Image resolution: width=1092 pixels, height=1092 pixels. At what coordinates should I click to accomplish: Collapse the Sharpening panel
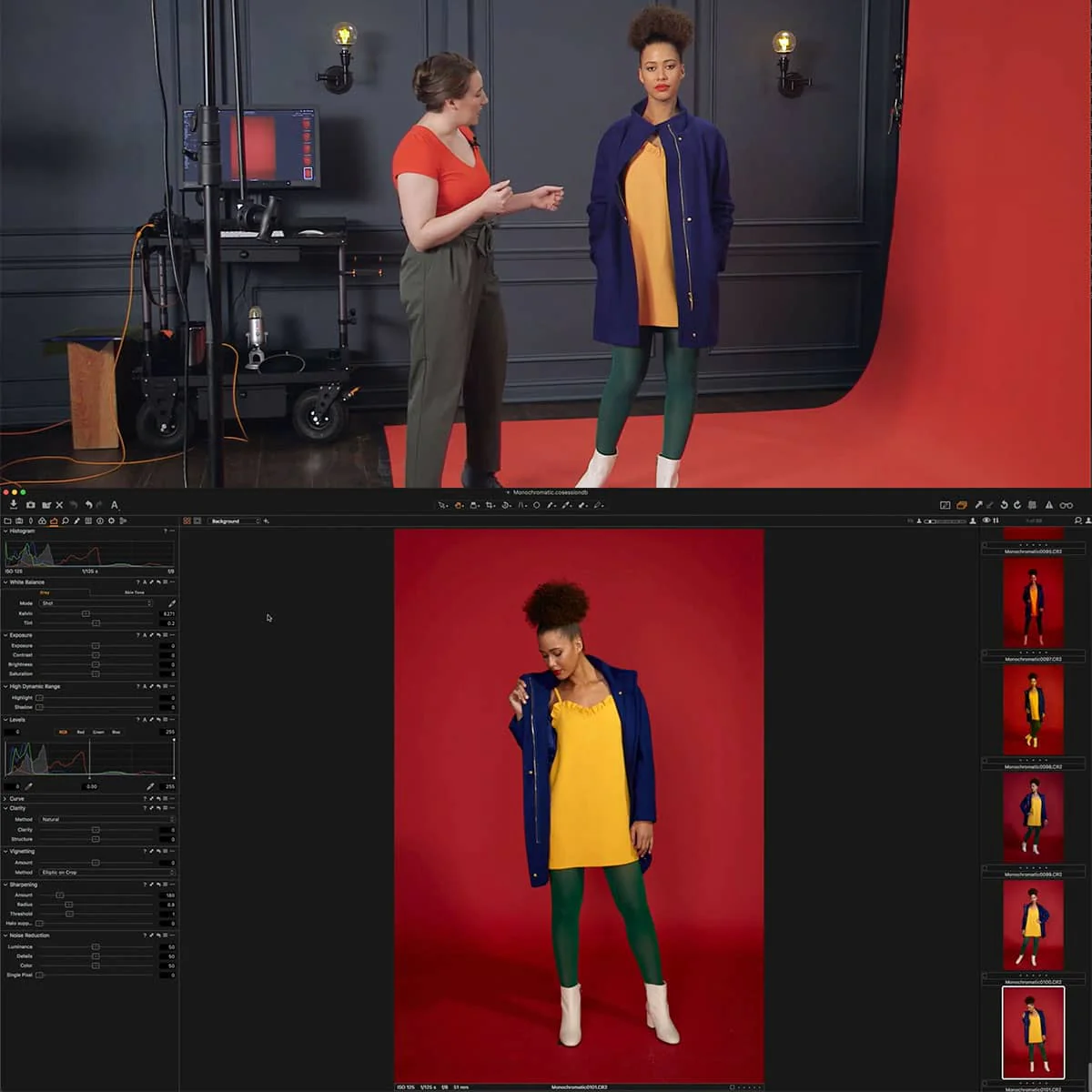click(5, 885)
